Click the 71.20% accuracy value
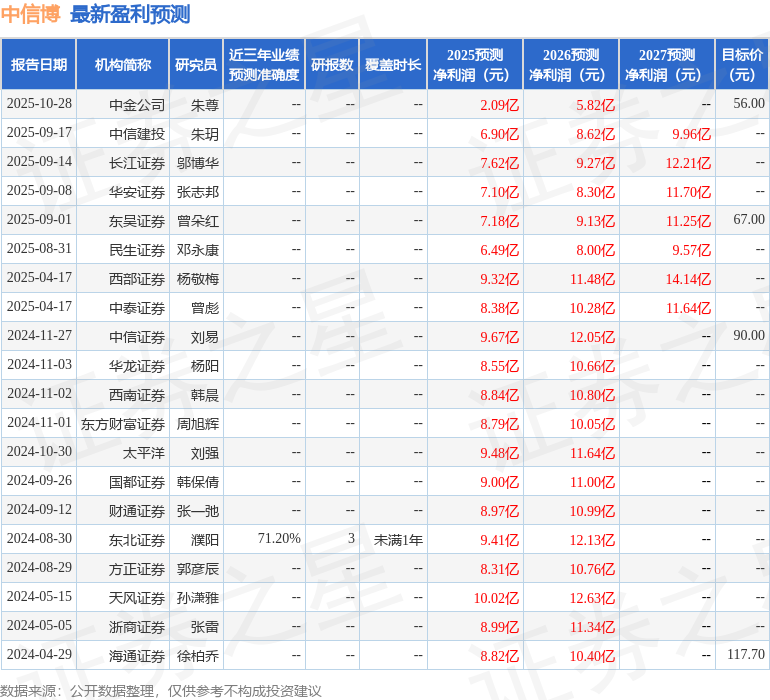This screenshot has width=770, height=700. pyautogui.click(x=279, y=538)
